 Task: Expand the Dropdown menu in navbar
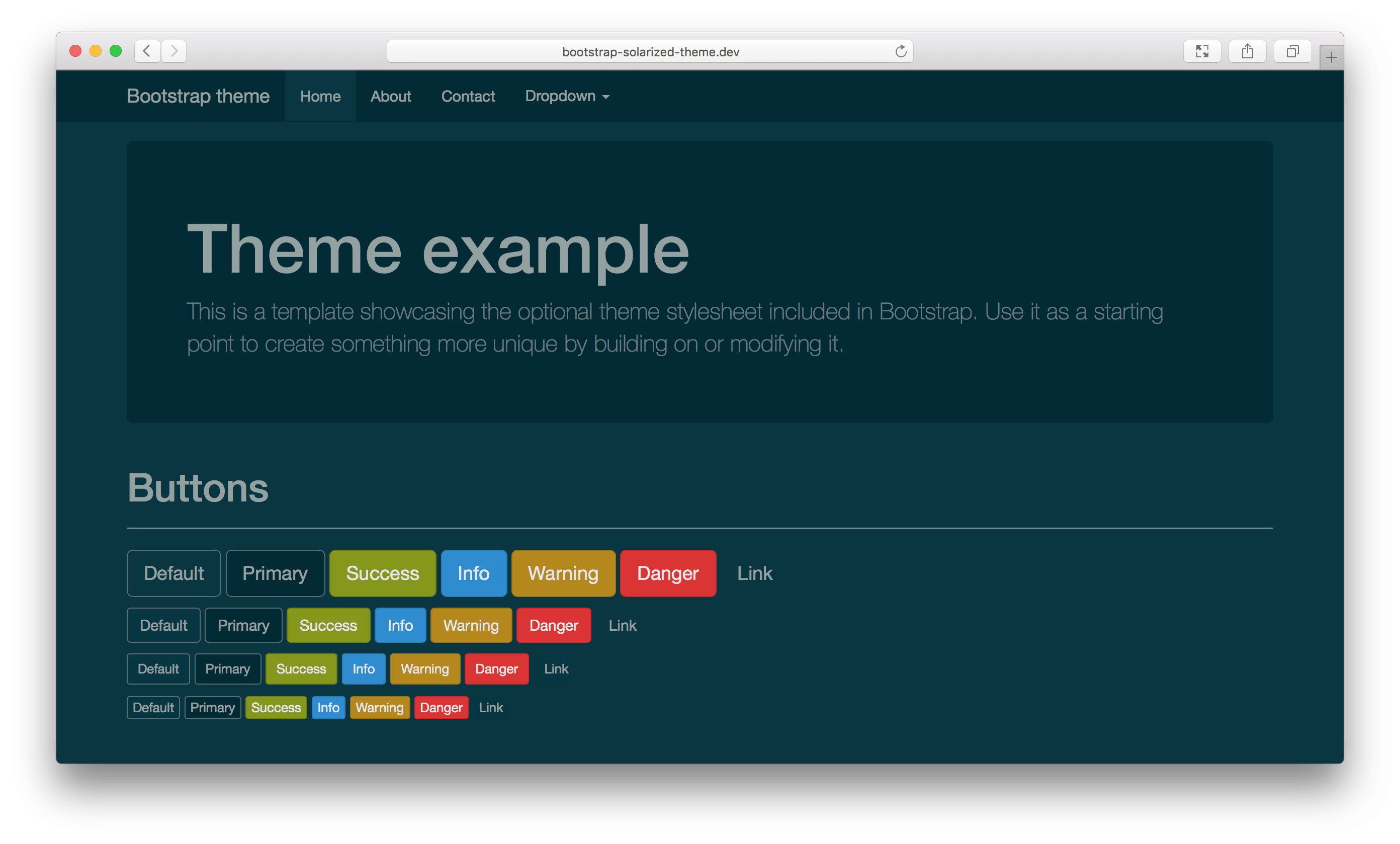[567, 95]
